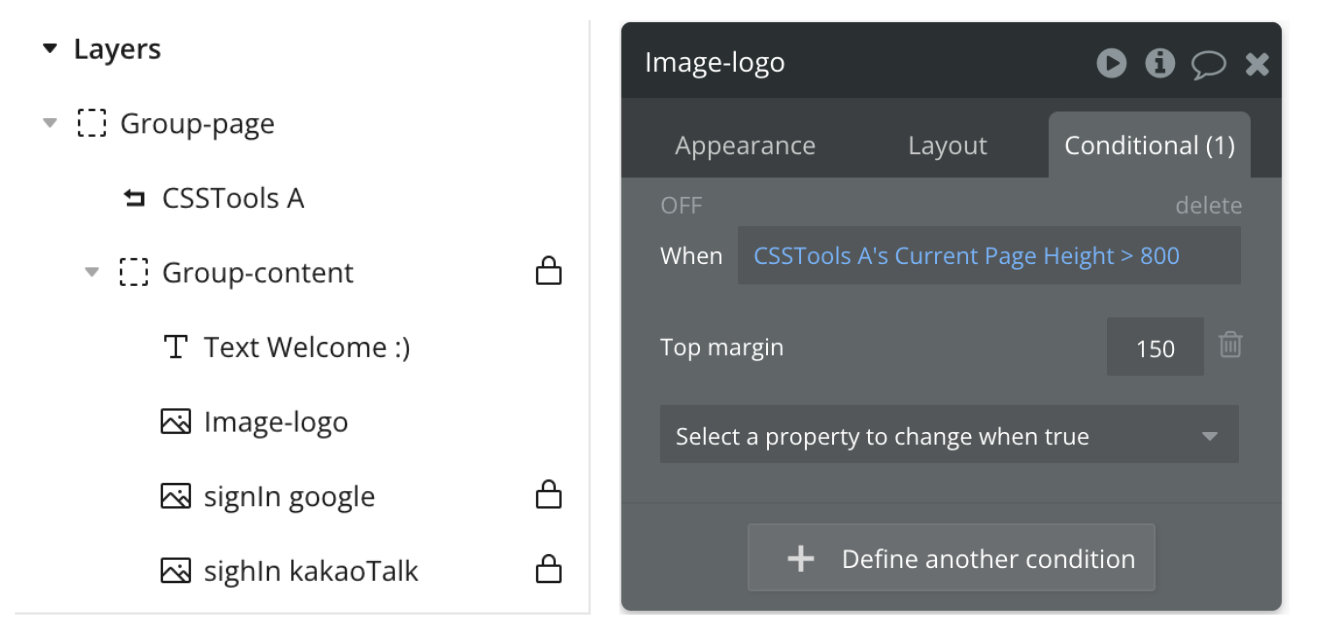Click the Top margin value field 150
This screenshot has width=1334, height=636.
[1155, 347]
